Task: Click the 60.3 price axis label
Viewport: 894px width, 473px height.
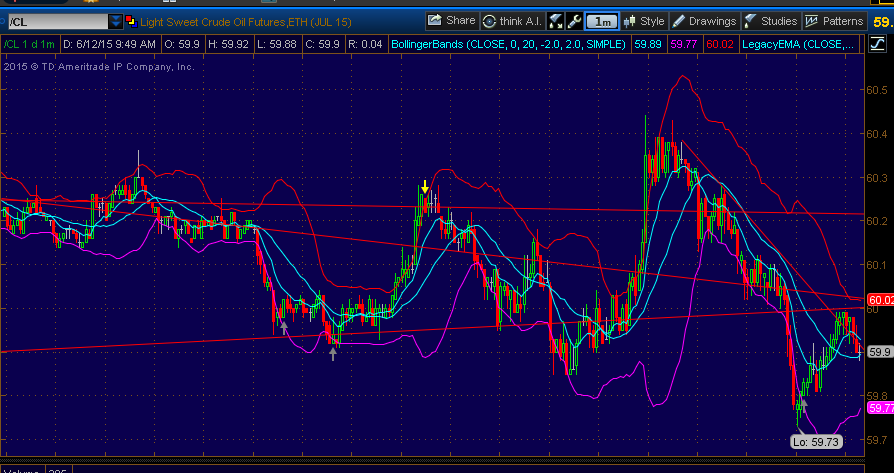Action: click(876, 178)
